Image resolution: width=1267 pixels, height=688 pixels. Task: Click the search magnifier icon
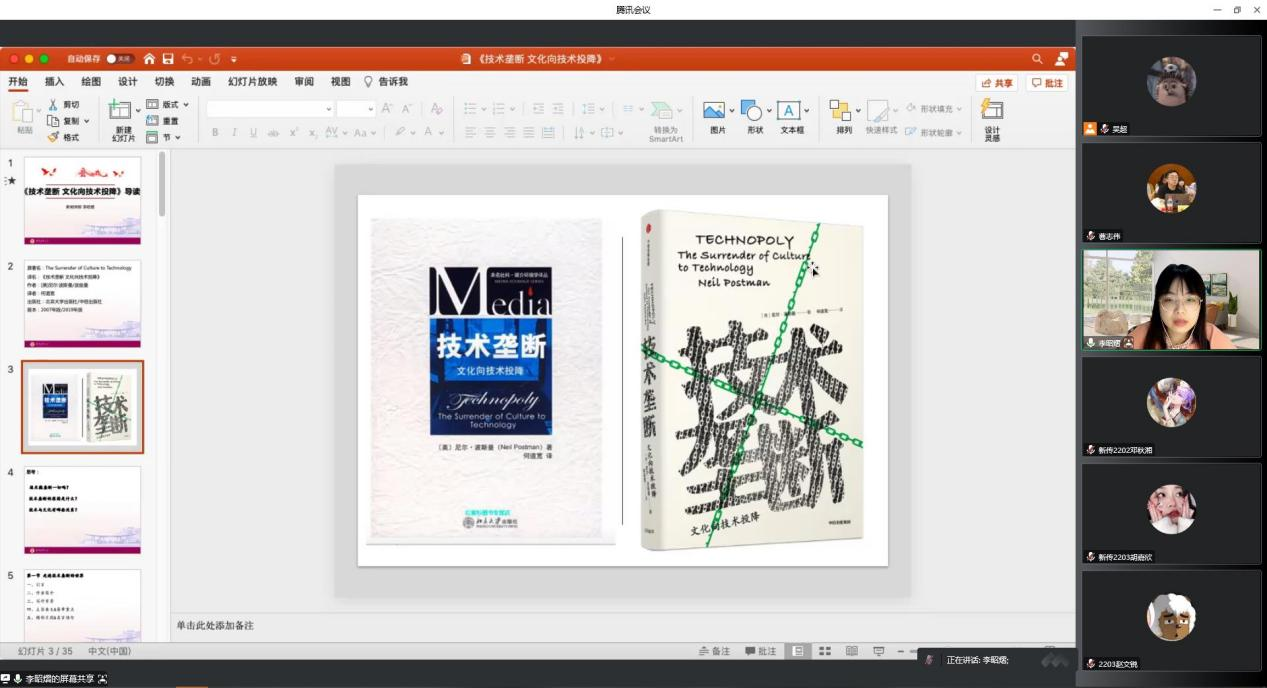(x=1037, y=59)
